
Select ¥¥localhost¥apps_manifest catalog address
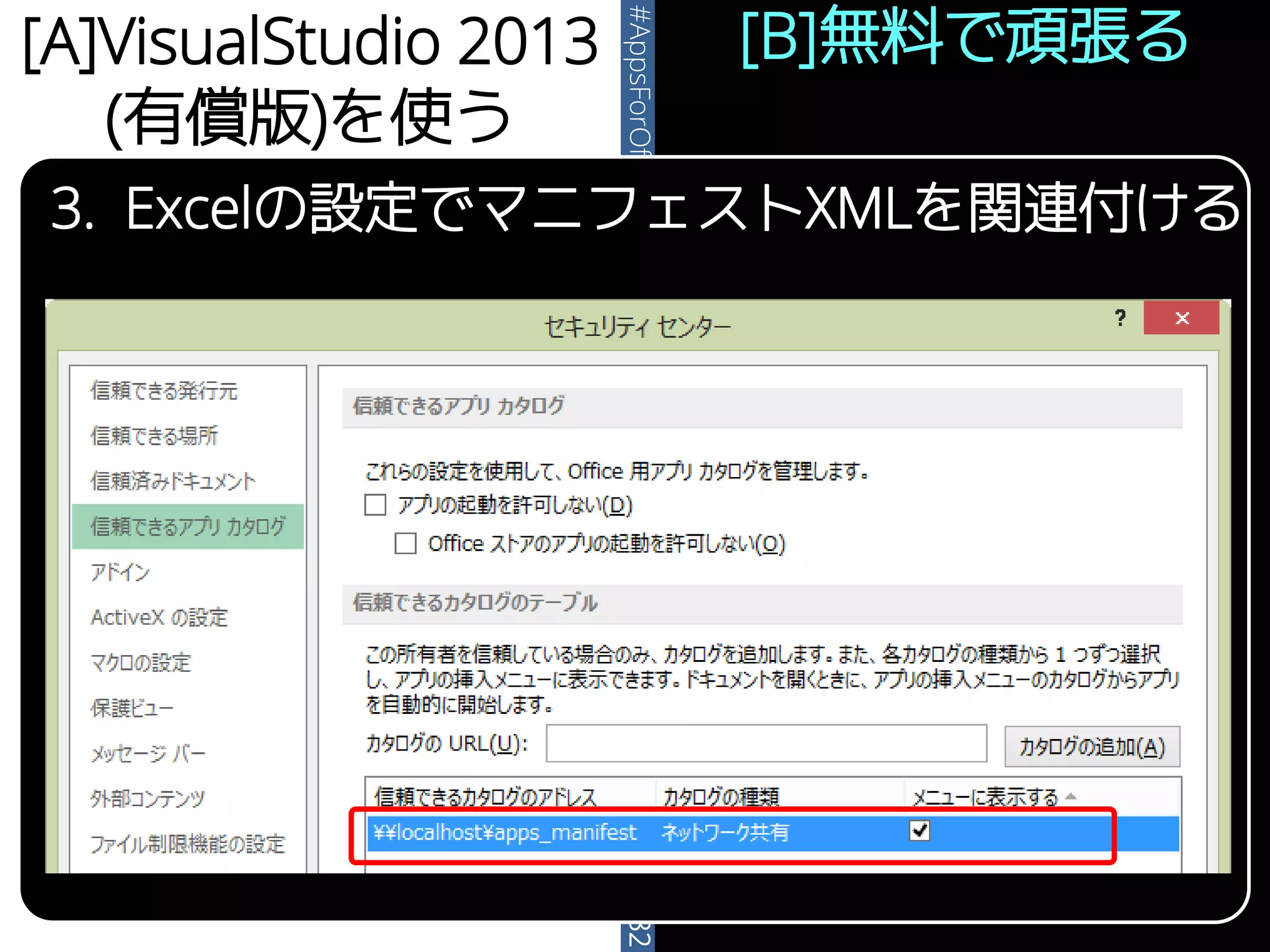505,832
